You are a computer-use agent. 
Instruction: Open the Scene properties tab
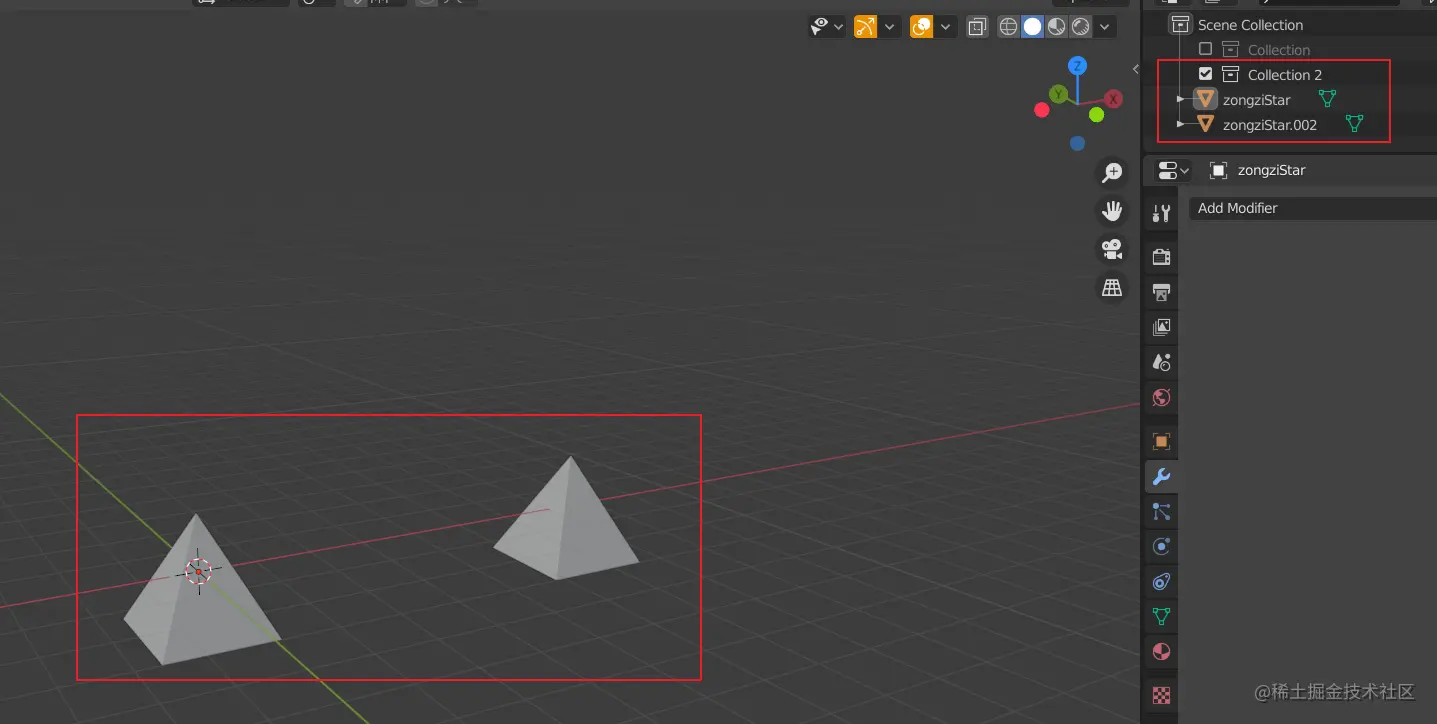coord(1161,362)
